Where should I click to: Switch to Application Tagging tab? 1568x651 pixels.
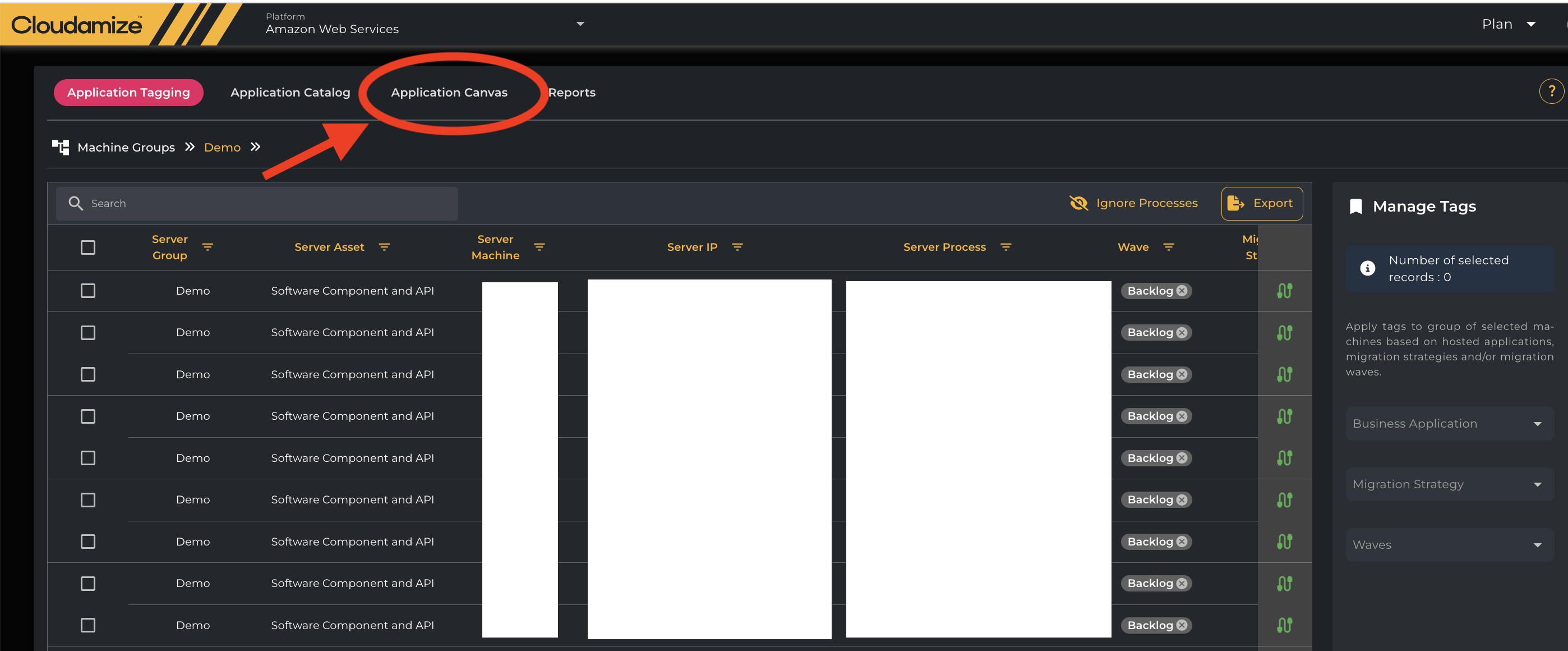[x=128, y=93]
